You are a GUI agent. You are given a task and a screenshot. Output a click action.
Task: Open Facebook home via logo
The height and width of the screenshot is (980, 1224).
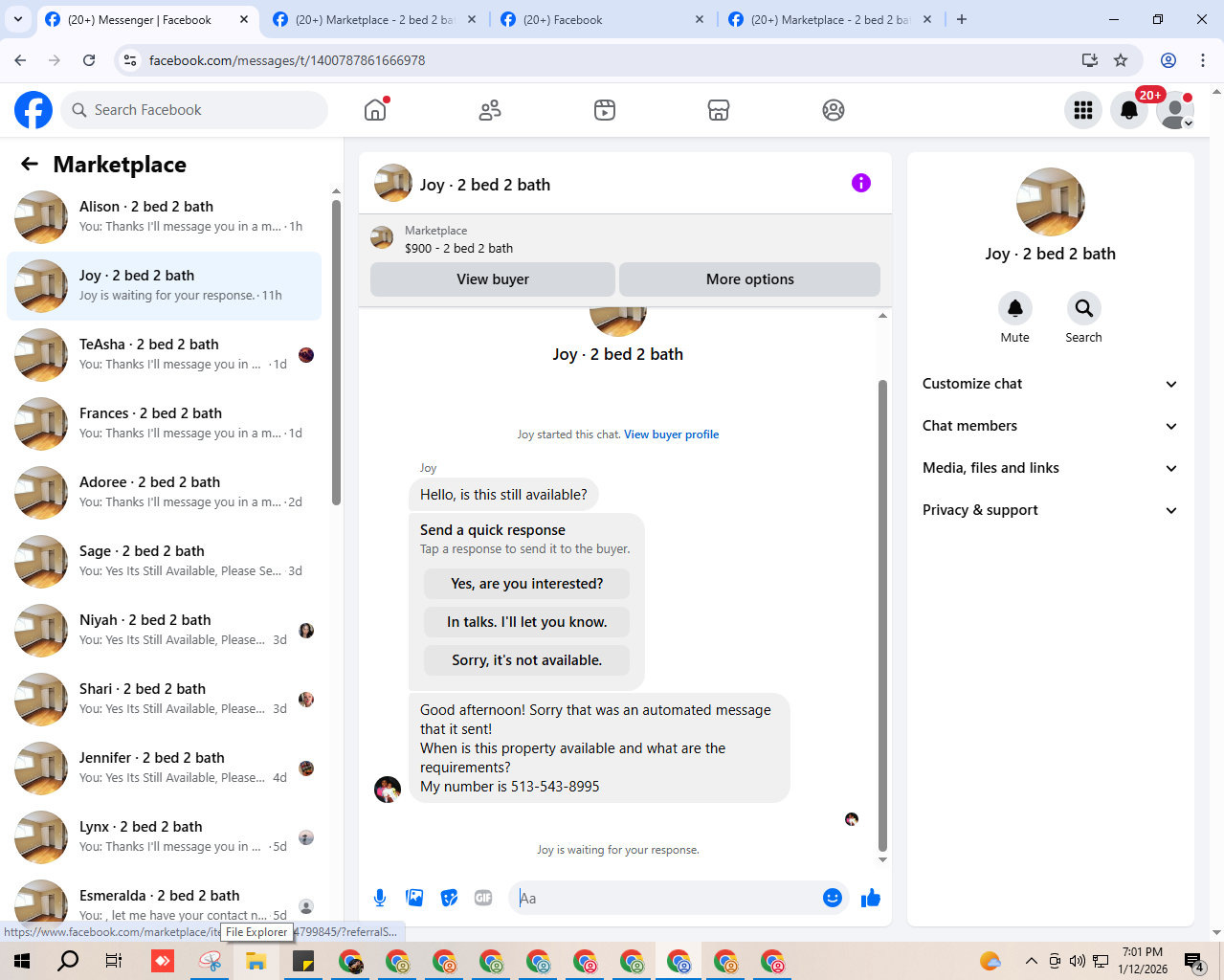(x=33, y=110)
